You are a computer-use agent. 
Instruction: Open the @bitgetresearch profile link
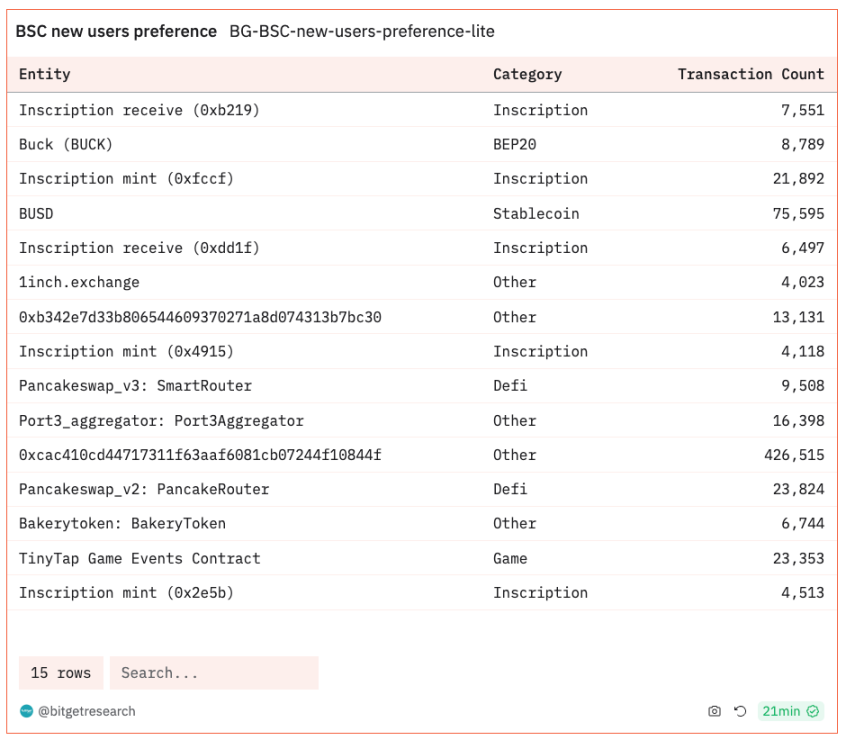(86, 711)
